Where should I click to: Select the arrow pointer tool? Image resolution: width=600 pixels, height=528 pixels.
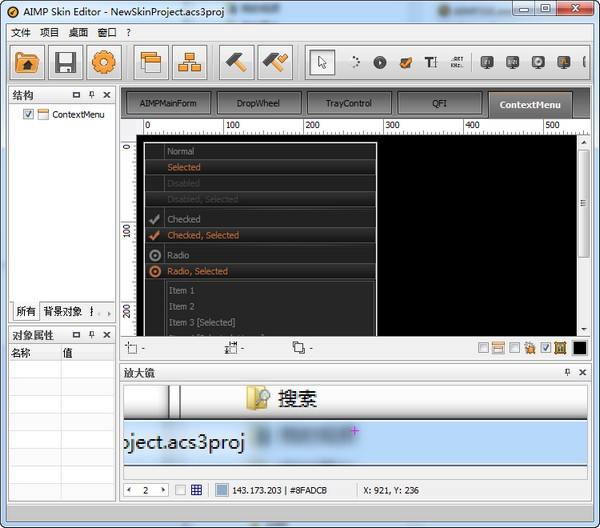pos(322,62)
